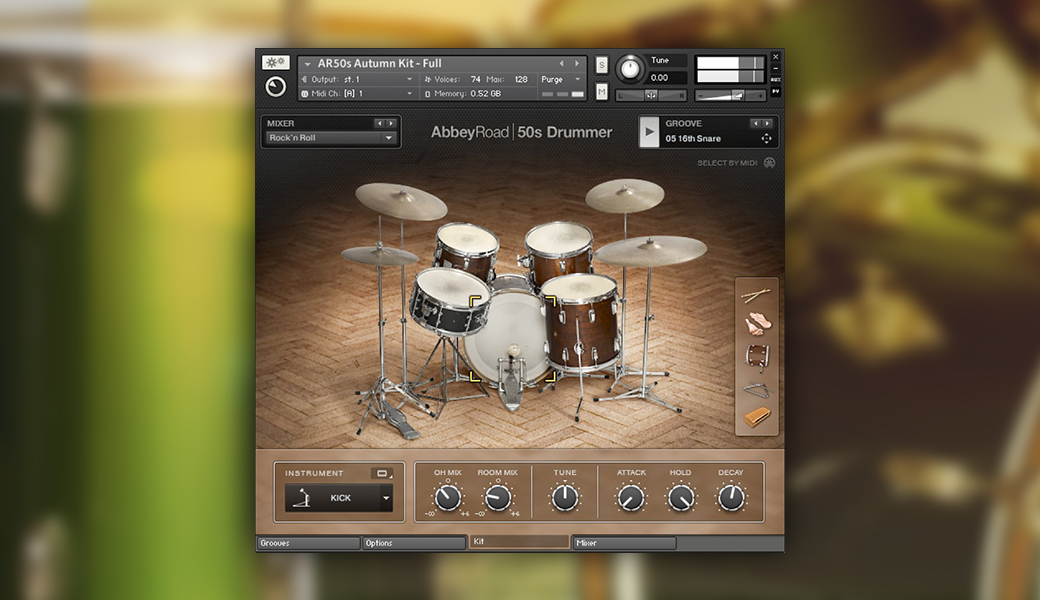Toggle the PV button in the header
The height and width of the screenshot is (600, 1040).
click(775, 91)
